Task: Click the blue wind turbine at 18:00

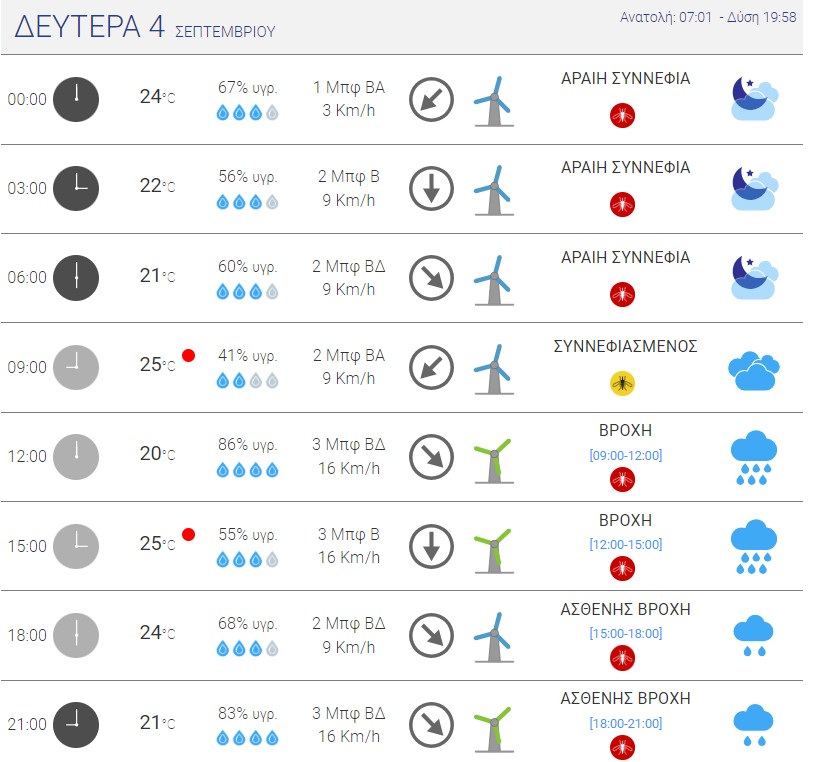Action: tap(494, 637)
